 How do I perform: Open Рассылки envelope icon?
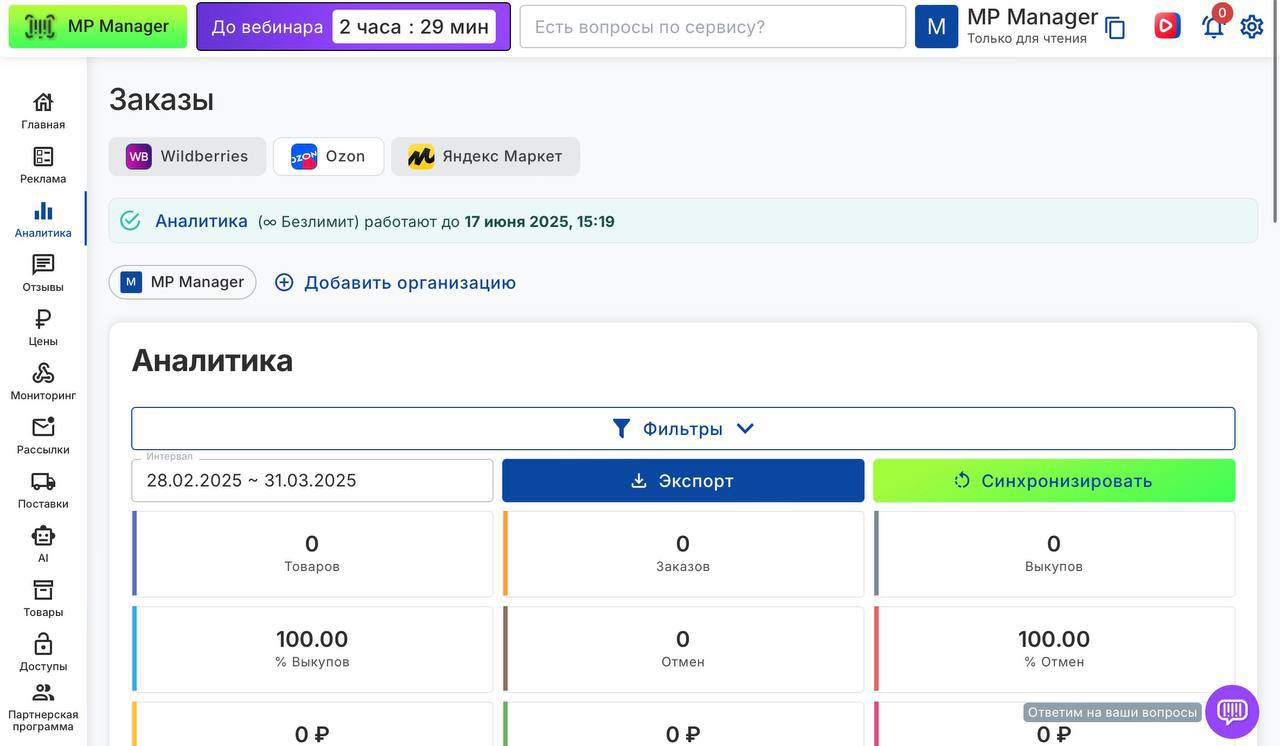click(43, 435)
